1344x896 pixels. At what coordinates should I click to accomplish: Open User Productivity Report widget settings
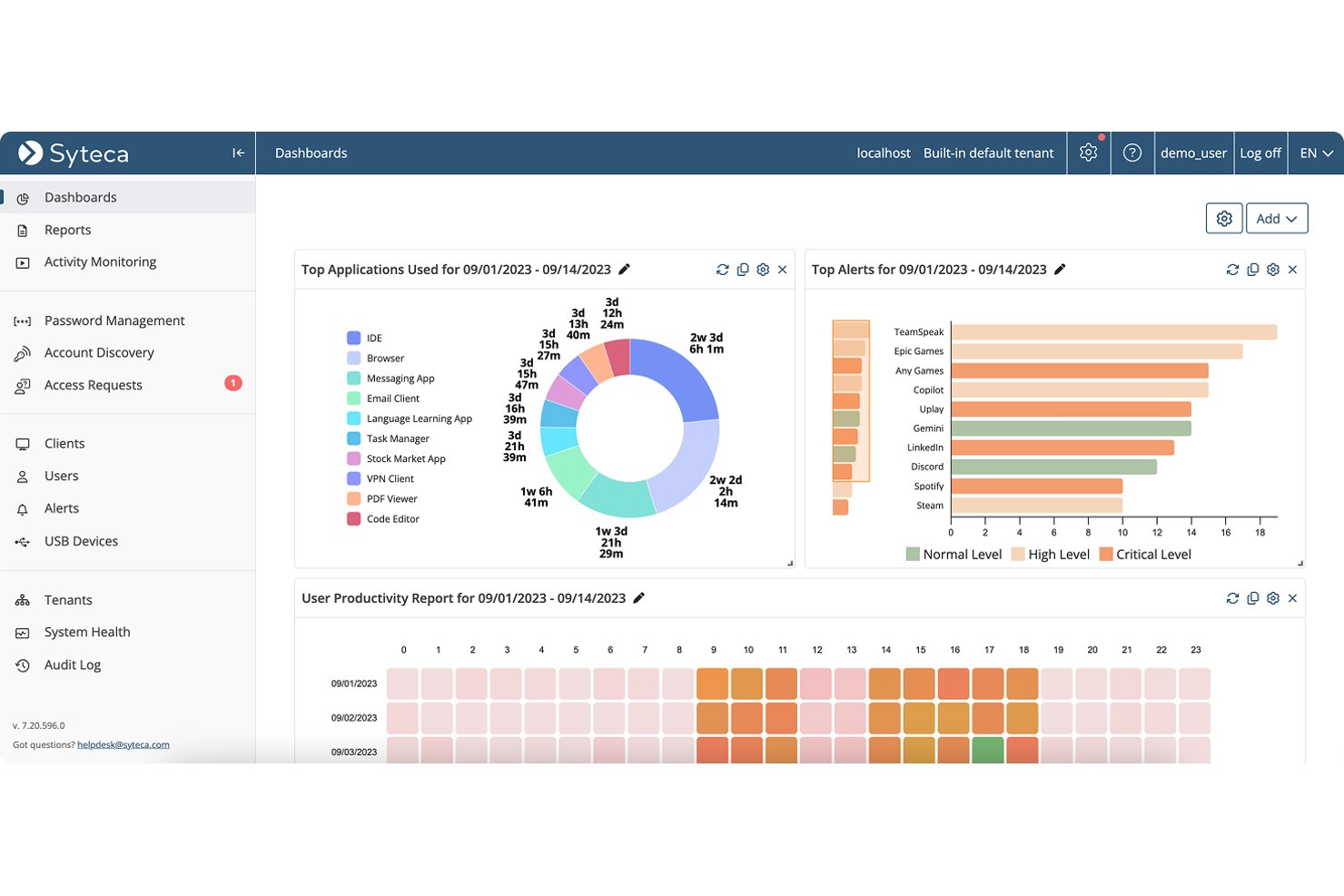click(1273, 598)
